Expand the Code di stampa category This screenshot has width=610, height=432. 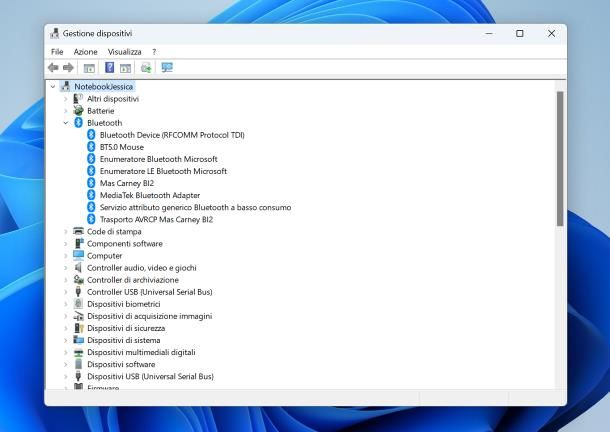tap(66, 232)
